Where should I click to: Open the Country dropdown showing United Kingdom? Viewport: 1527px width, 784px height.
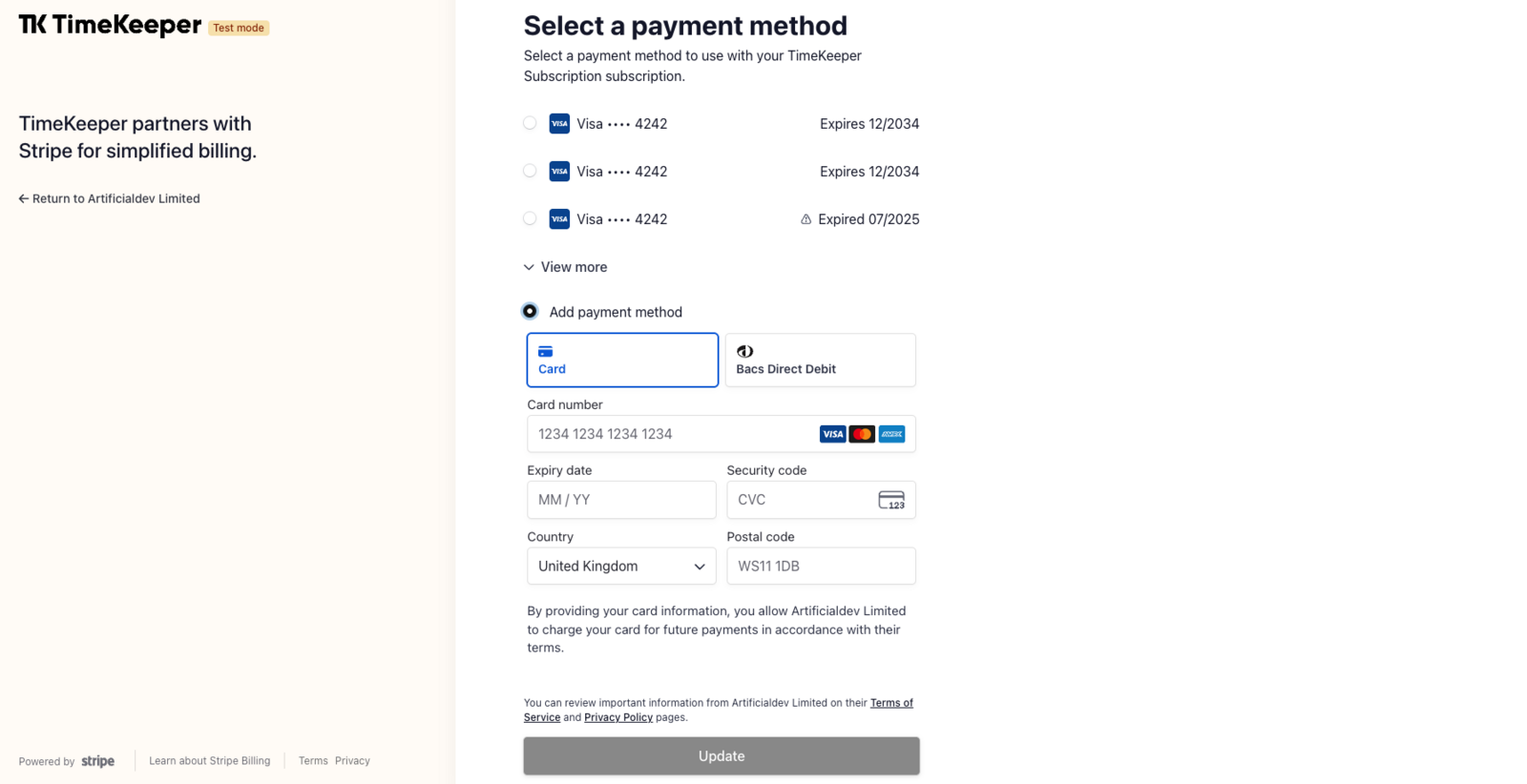621,566
